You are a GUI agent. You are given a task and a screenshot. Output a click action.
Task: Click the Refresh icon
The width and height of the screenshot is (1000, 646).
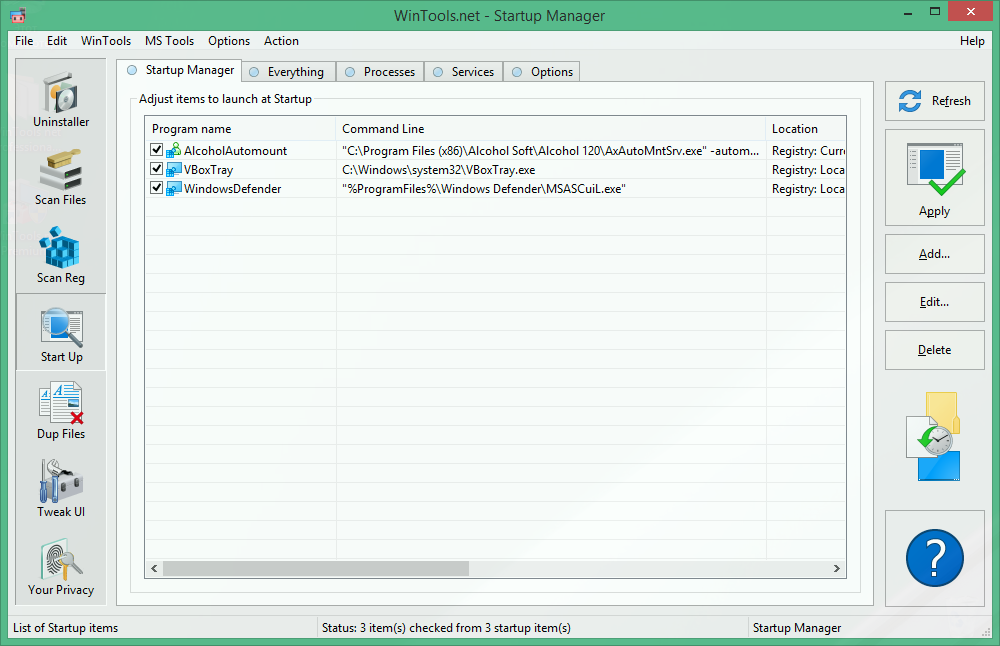(x=909, y=100)
